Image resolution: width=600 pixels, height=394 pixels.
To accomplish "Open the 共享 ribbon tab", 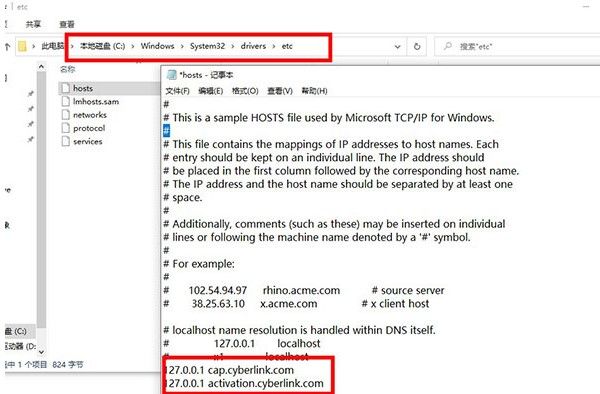I will [33, 24].
